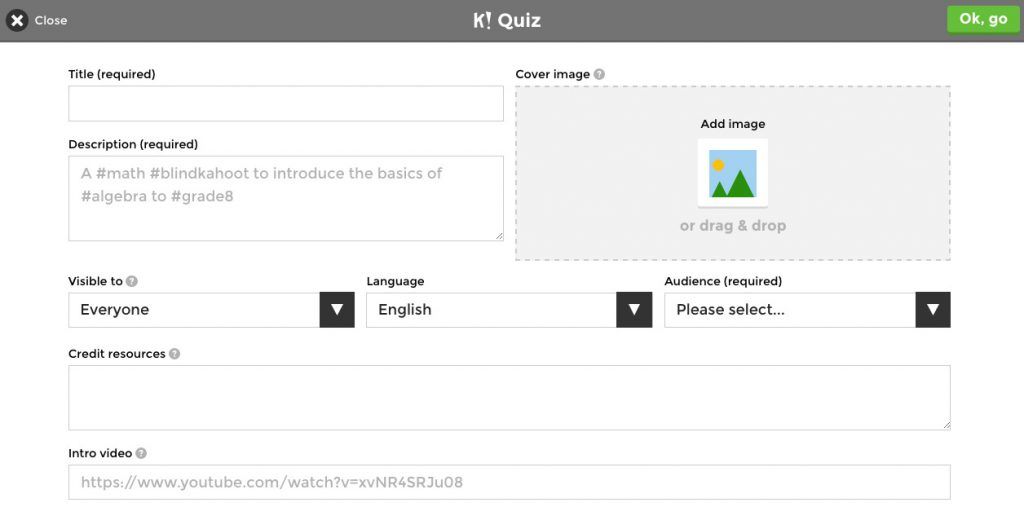Click the Add image label
This screenshot has height=507, width=1024.
[x=733, y=123]
